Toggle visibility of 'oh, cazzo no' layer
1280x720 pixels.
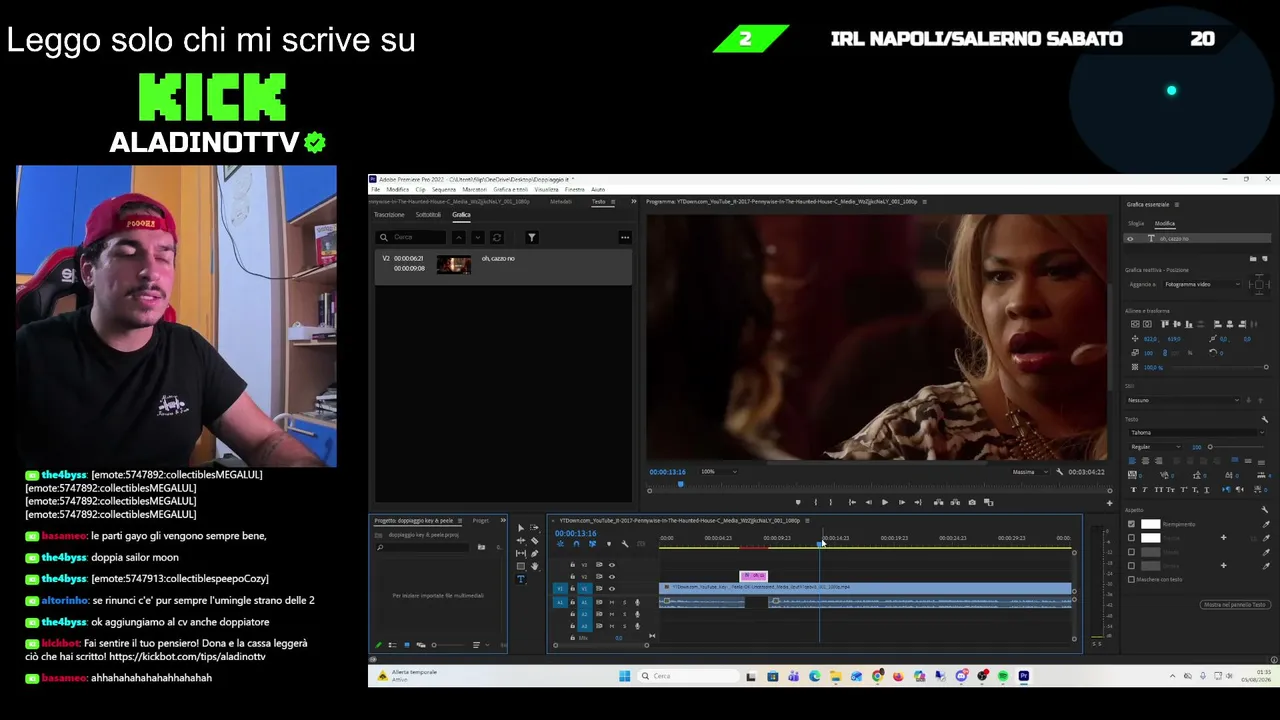(x=1131, y=239)
